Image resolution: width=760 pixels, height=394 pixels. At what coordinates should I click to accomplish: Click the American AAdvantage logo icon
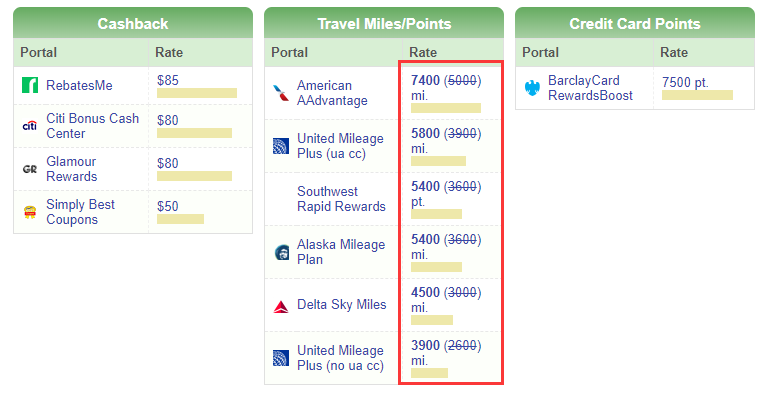coord(281,93)
